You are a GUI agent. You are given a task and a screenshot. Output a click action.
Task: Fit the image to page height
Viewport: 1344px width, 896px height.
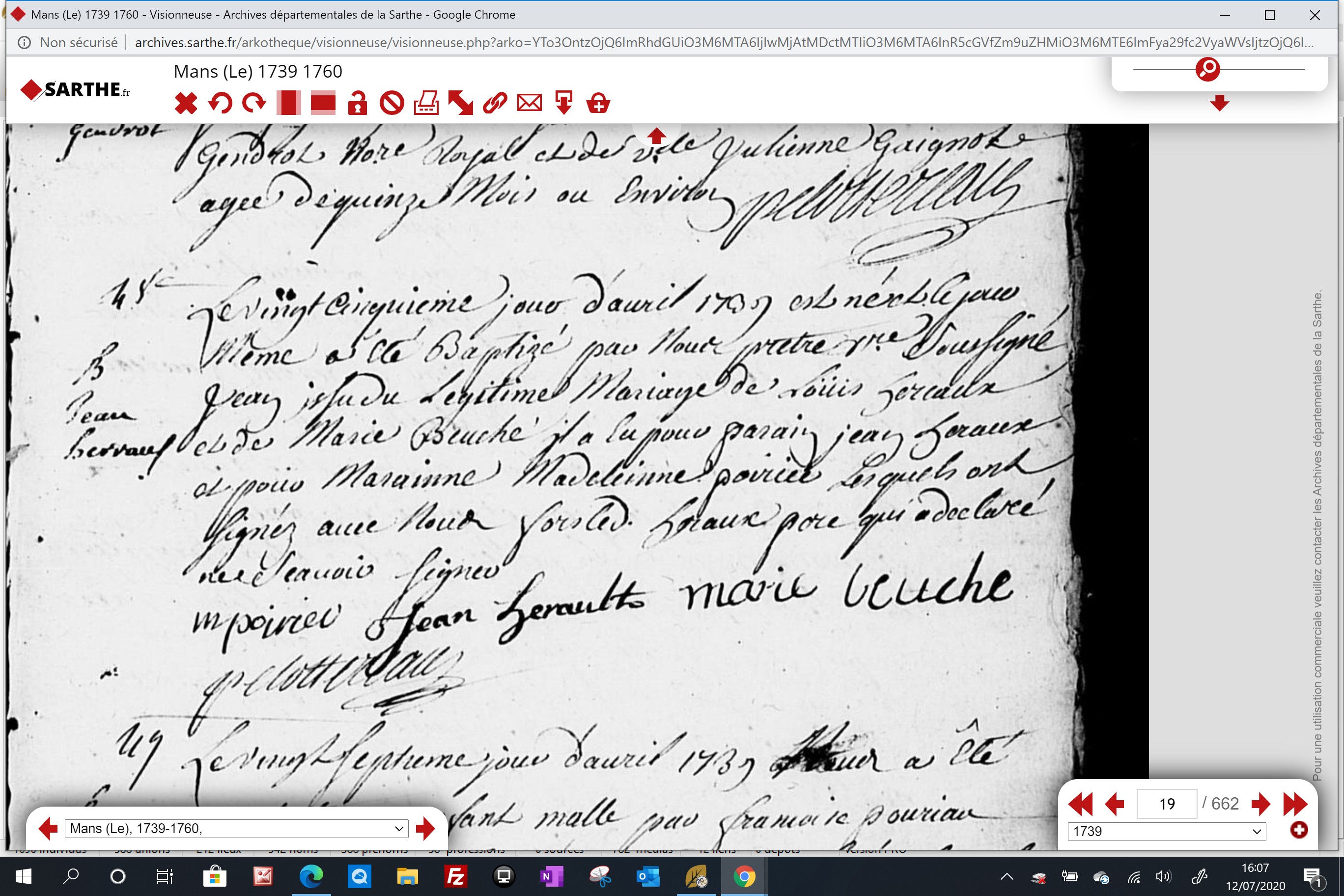tap(288, 103)
